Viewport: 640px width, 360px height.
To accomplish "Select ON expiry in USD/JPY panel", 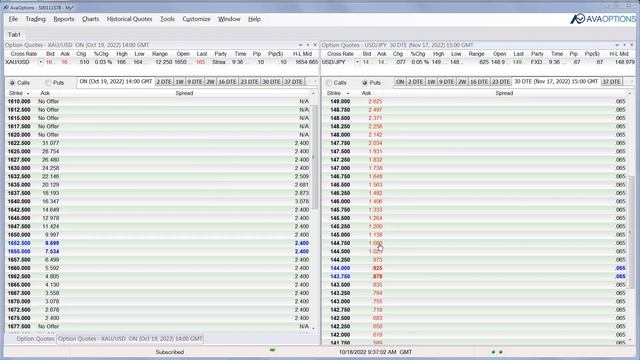I will (x=400, y=82).
